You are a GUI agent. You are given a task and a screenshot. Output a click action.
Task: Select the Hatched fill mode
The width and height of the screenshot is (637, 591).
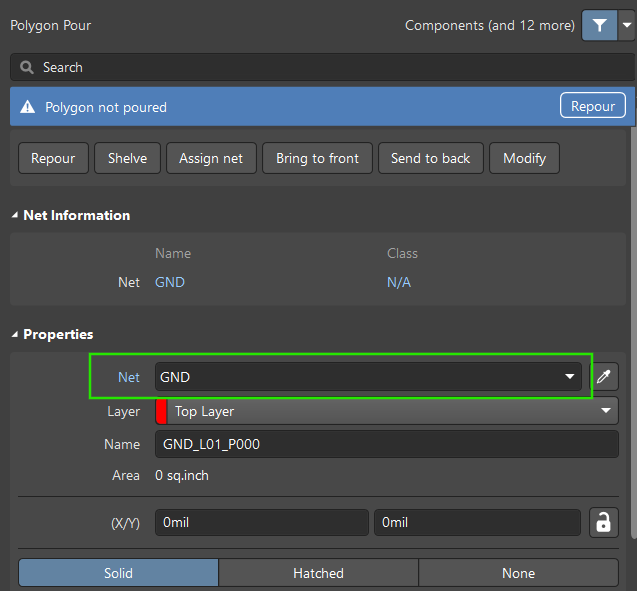pyautogui.click(x=318, y=573)
